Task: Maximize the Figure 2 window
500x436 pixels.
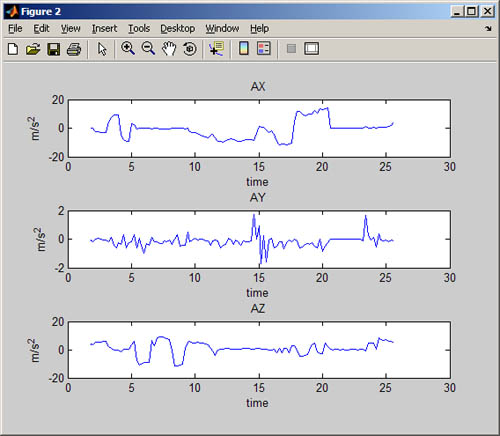Action: [x=471, y=12]
